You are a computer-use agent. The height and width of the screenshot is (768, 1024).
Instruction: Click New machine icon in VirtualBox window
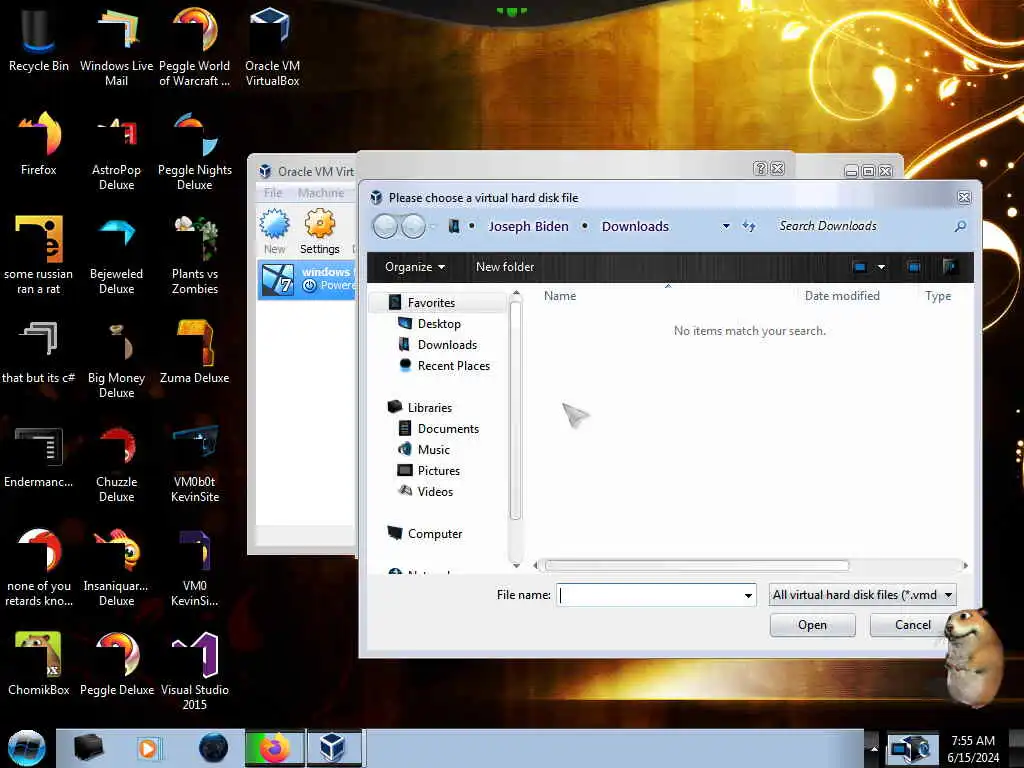coord(274,231)
